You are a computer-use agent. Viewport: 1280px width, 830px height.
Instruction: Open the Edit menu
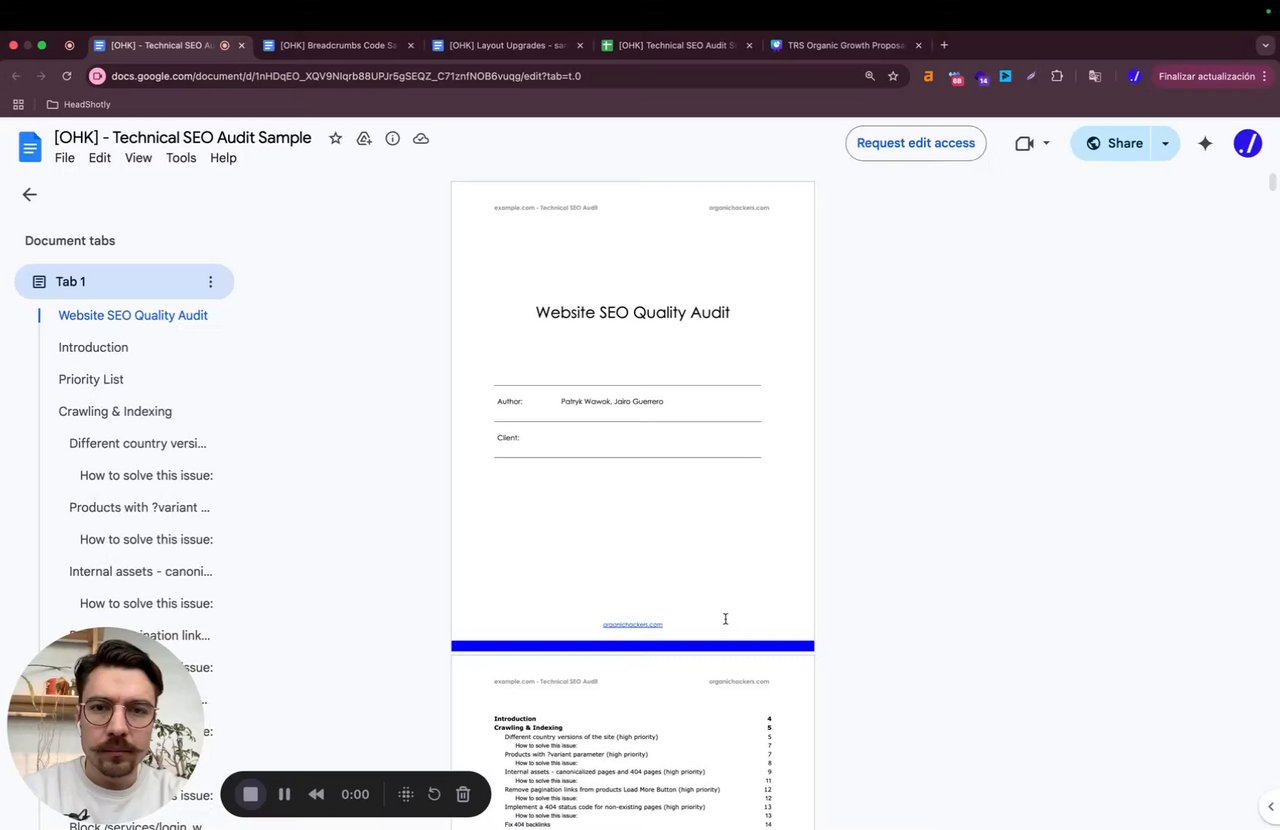click(100, 158)
